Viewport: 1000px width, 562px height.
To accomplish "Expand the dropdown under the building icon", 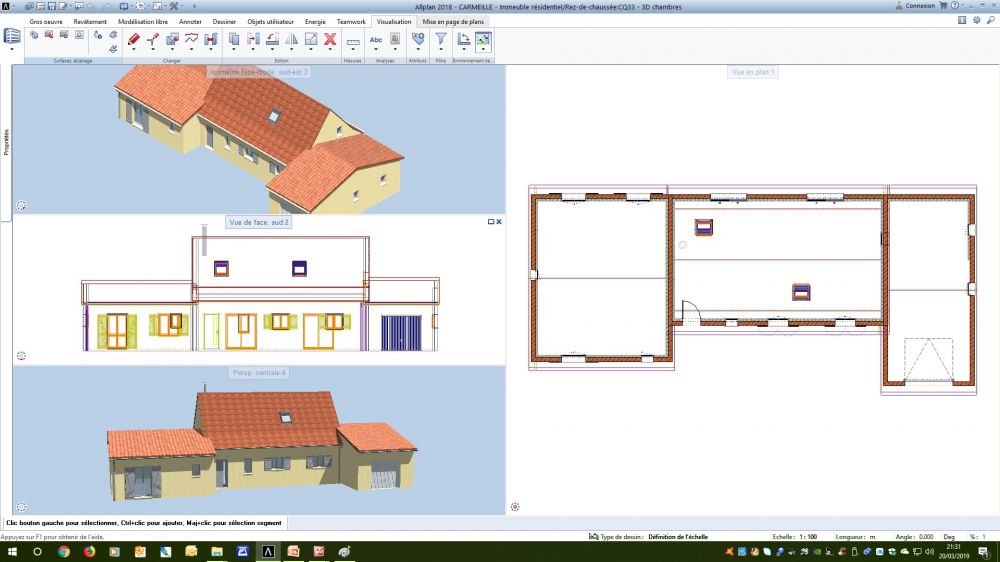I will tap(12, 48).
